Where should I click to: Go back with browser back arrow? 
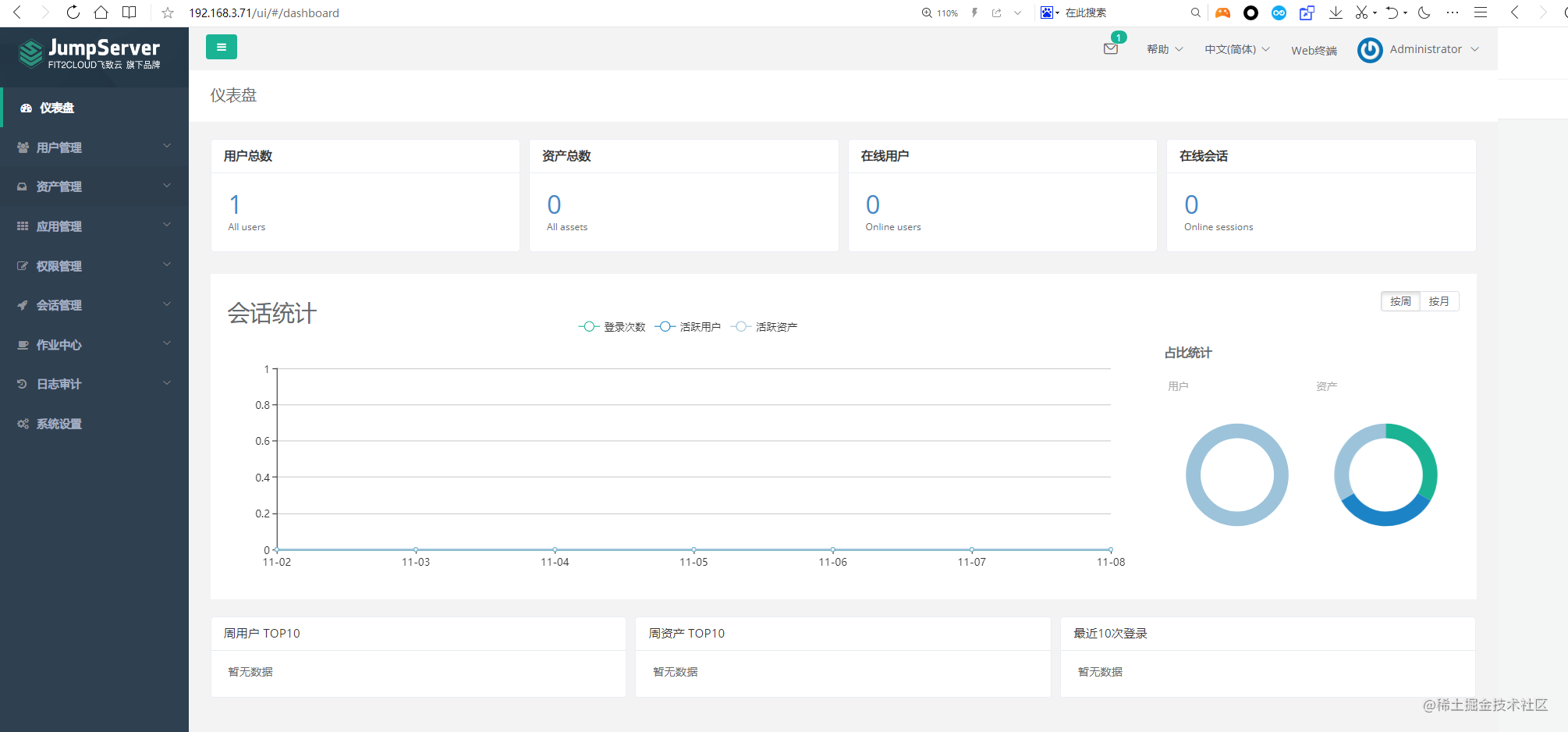pyautogui.click(x=17, y=12)
